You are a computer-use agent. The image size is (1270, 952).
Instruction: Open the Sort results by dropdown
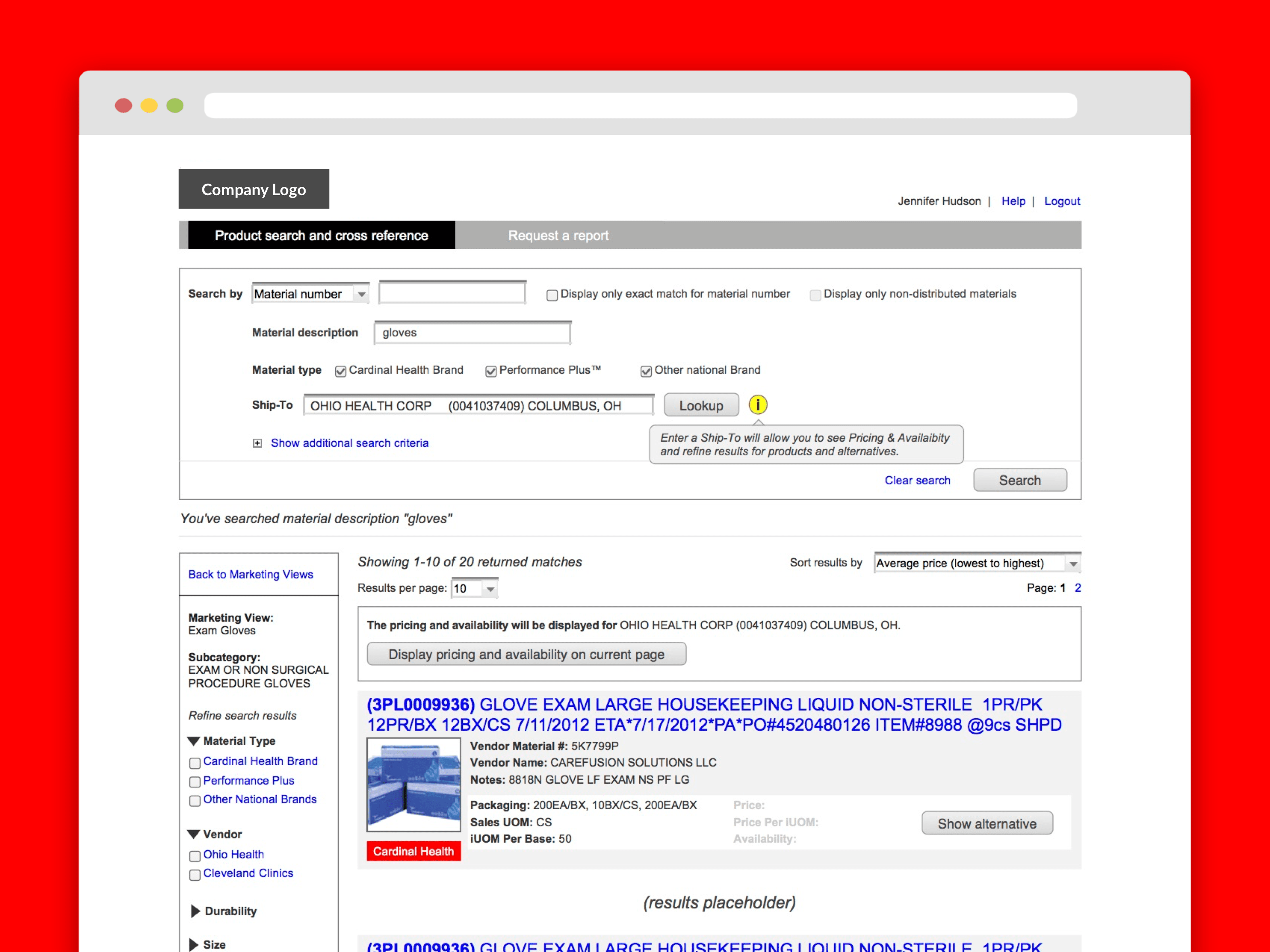pos(977,563)
